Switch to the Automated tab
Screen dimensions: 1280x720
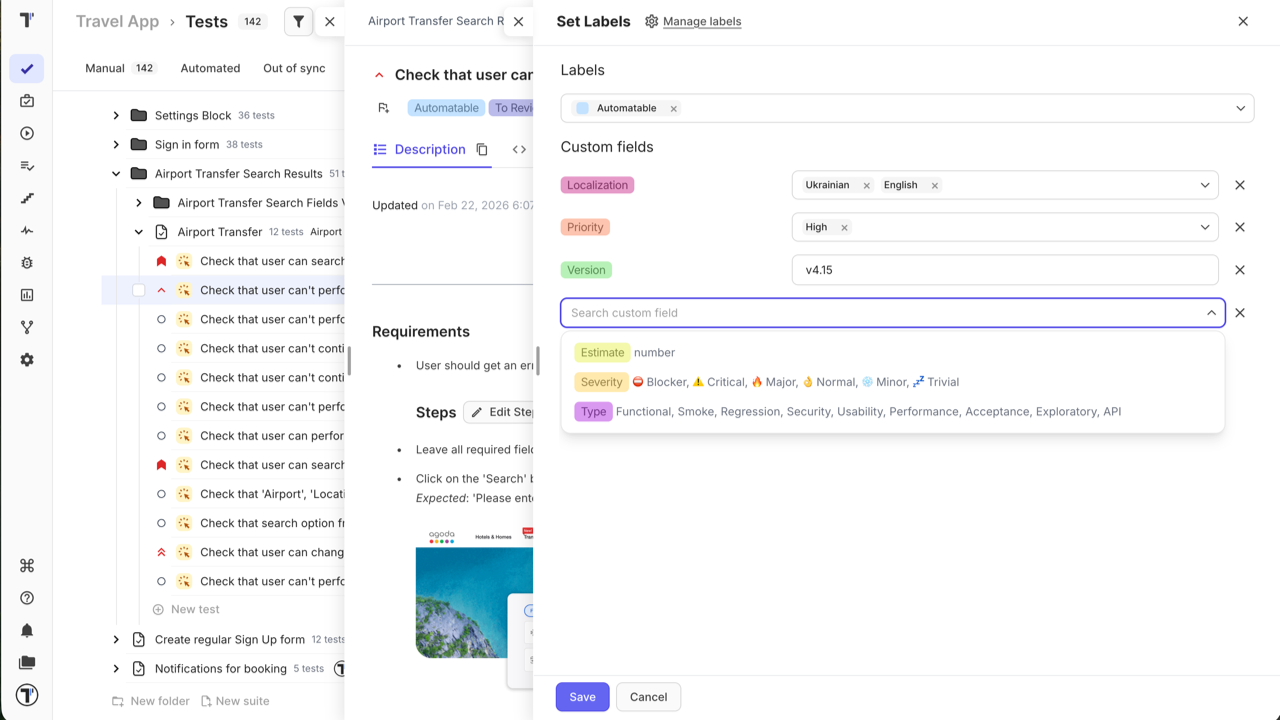coord(210,68)
